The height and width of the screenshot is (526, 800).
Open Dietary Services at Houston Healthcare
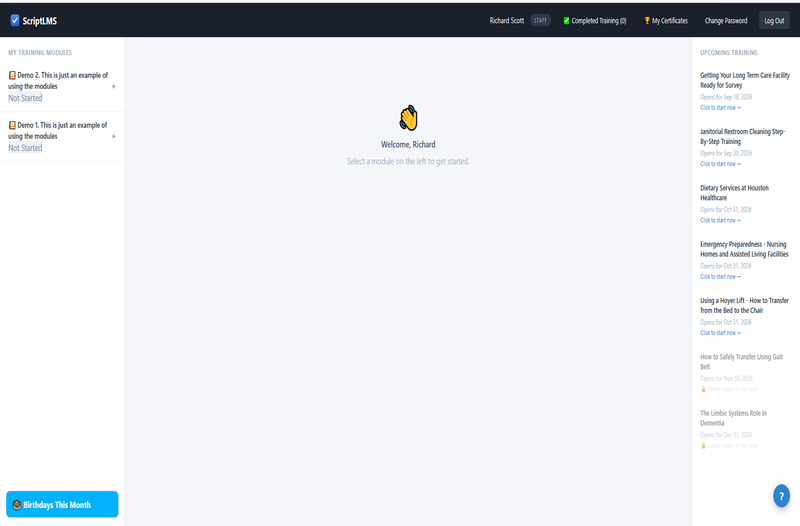pyautogui.click(x=734, y=193)
